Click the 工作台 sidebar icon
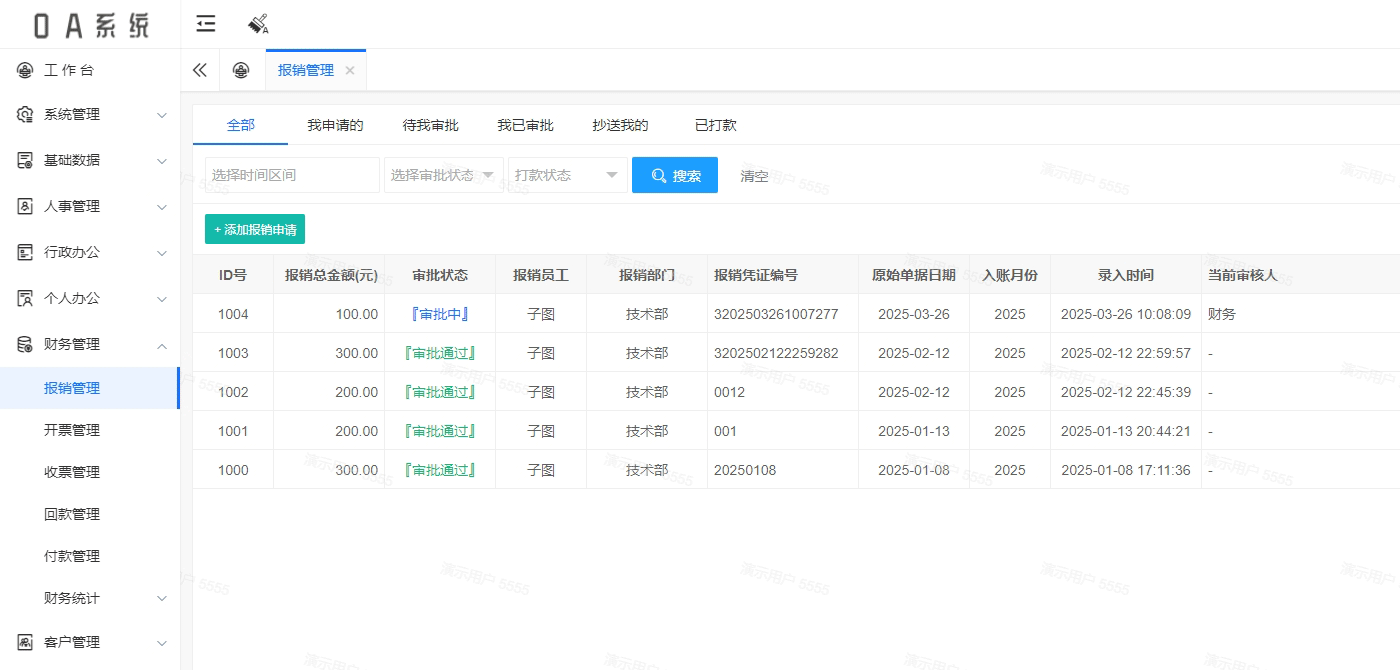The image size is (1400, 670). (26, 70)
